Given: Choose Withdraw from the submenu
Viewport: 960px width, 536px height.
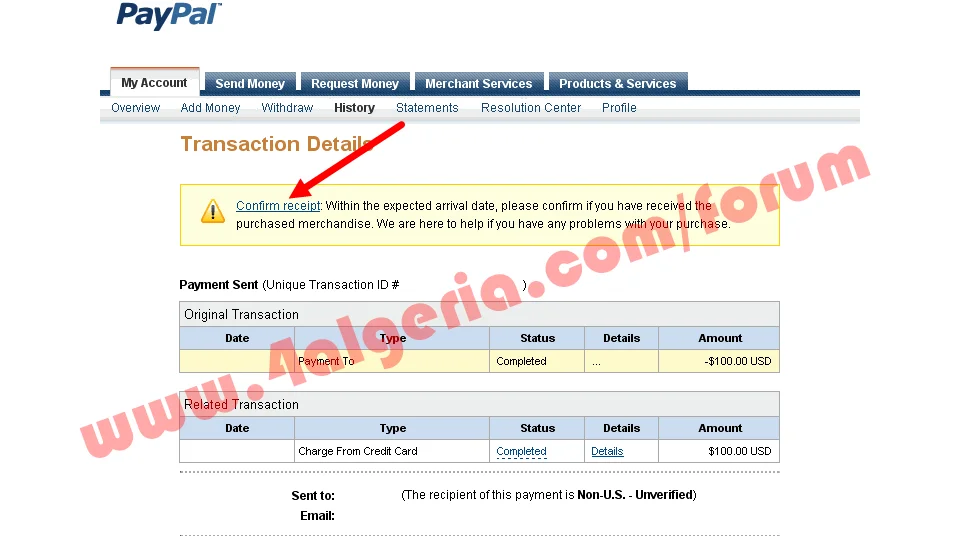Looking at the screenshot, I should [x=287, y=108].
